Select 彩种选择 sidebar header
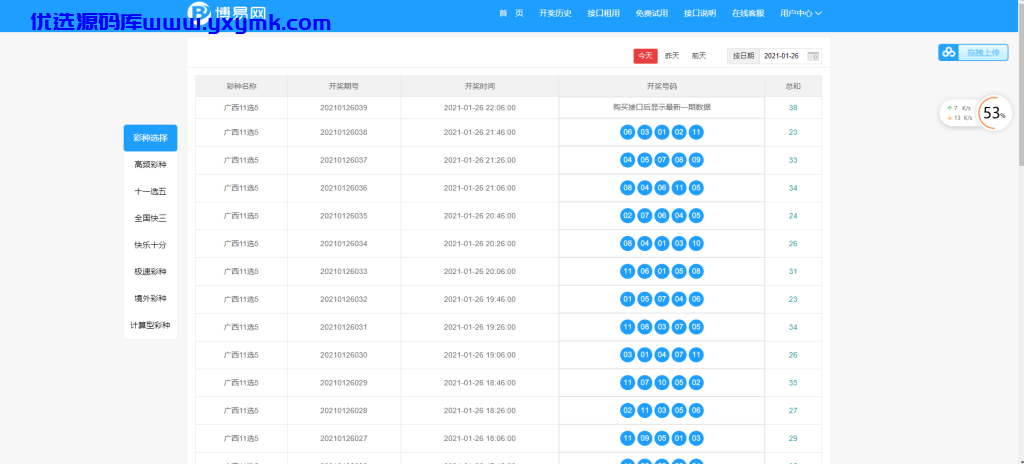The image size is (1024, 464). (x=150, y=138)
